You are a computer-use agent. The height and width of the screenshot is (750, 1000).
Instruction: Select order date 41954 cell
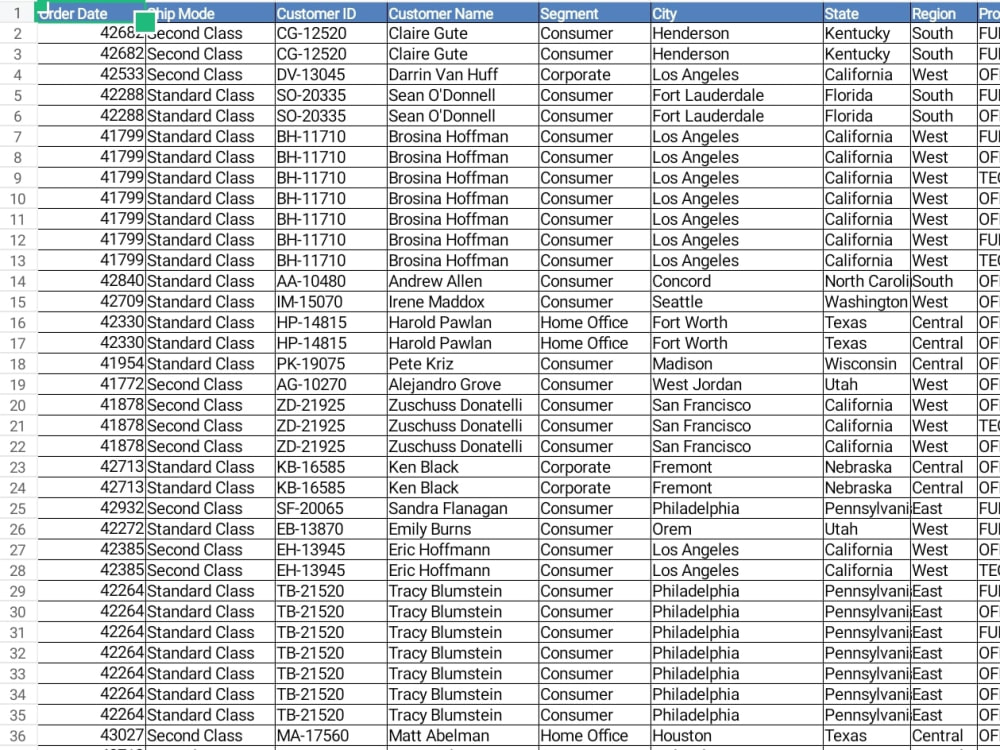(x=91, y=364)
